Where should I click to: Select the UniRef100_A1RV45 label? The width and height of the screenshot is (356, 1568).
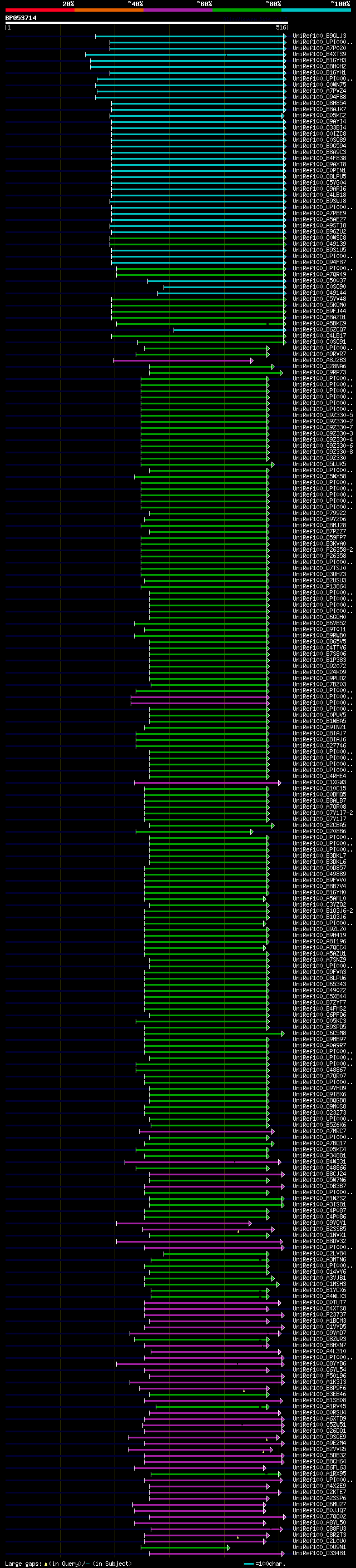pyautogui.click(x=319, y=1407)
